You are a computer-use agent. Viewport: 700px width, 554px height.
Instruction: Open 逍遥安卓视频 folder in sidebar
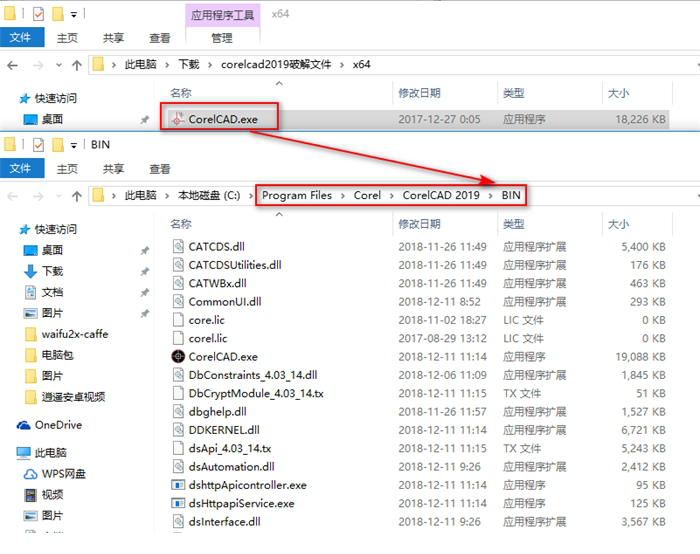65,397
